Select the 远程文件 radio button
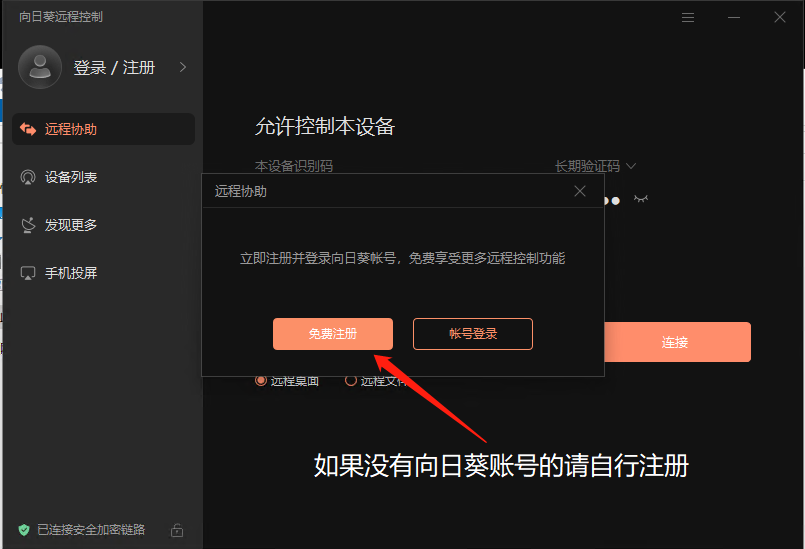Image resolution: width=805 pixels, height=549 pixels. point(351,380)
